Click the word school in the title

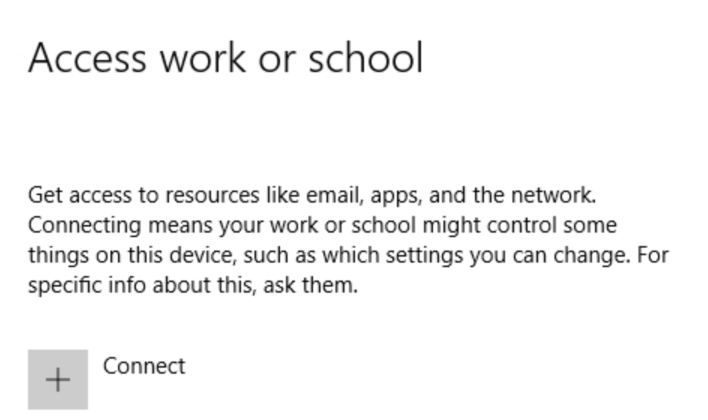pyautogui.click(x=364, y=58)
